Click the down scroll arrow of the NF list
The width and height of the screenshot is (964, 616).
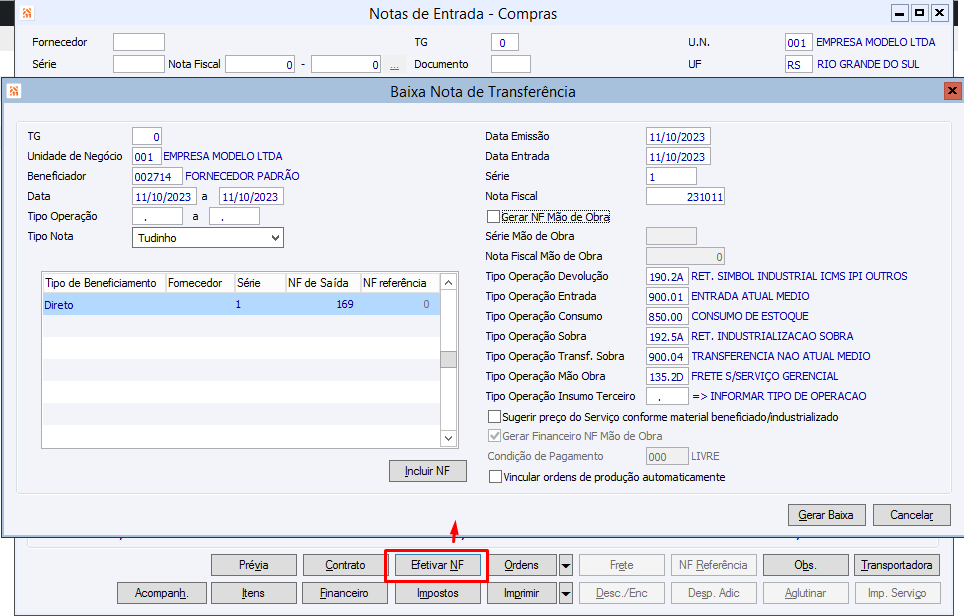click(x=449, y=438)
